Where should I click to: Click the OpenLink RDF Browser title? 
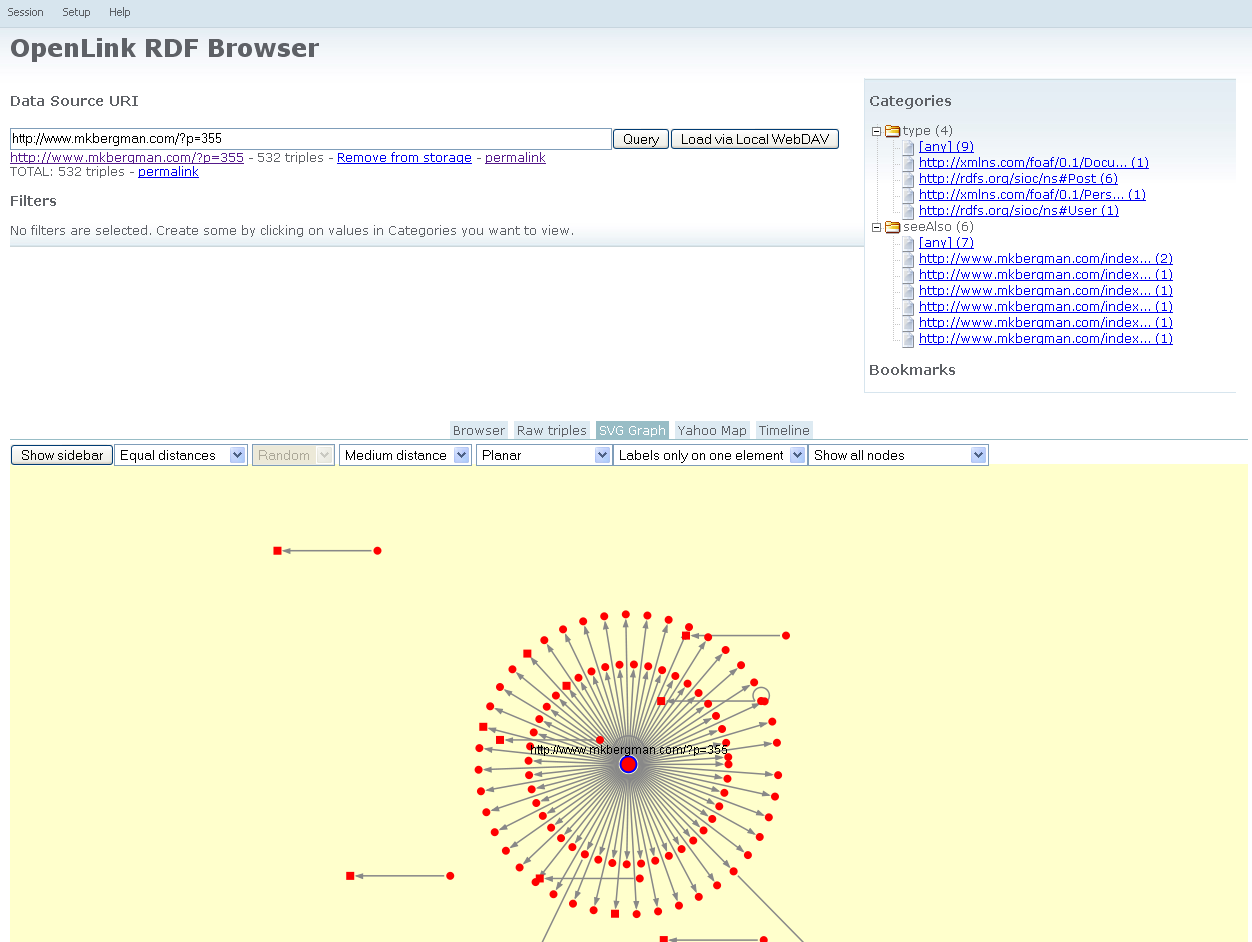tap(164, 48)
